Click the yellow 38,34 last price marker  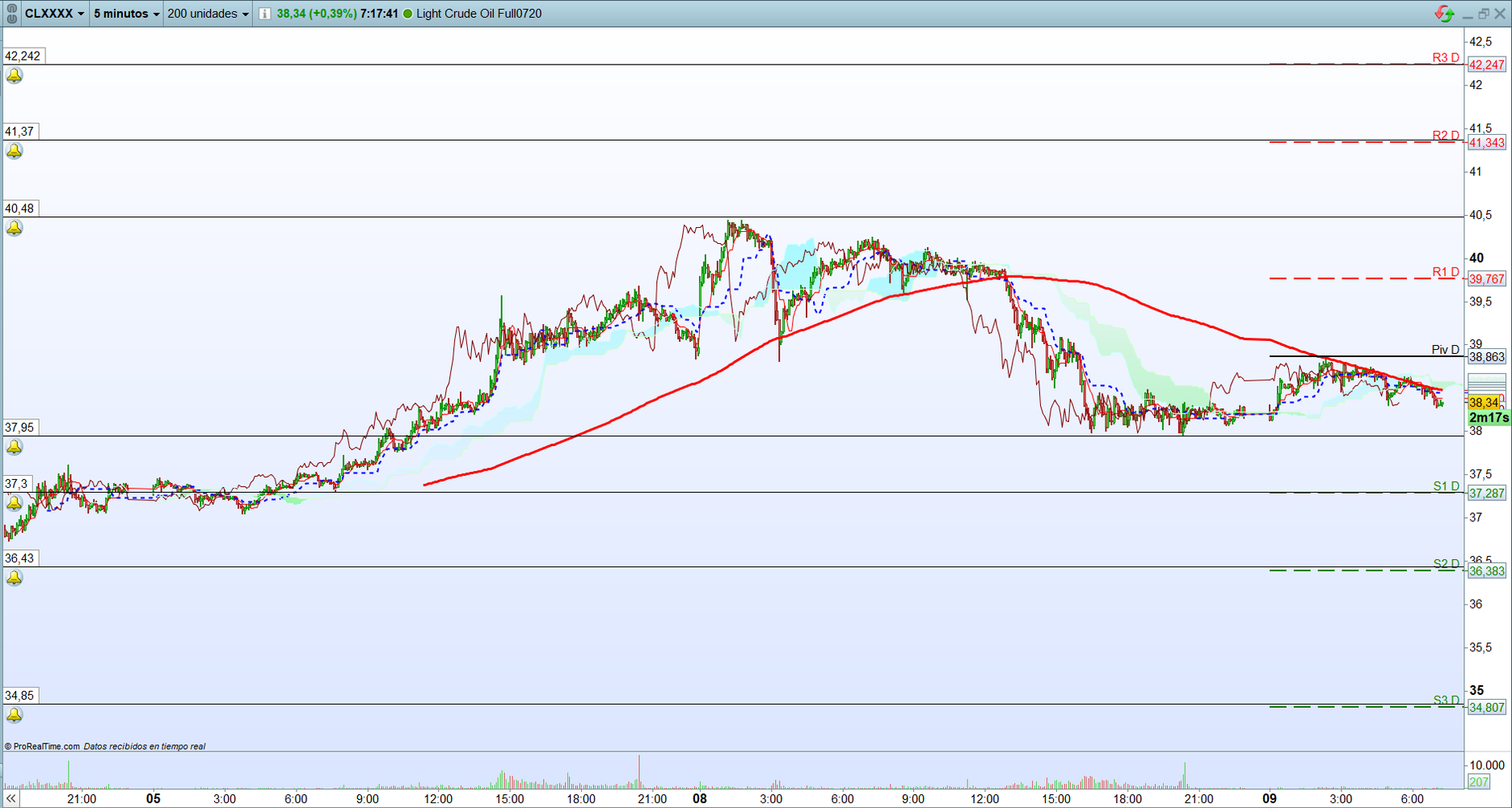click(x=1485, y=402)
